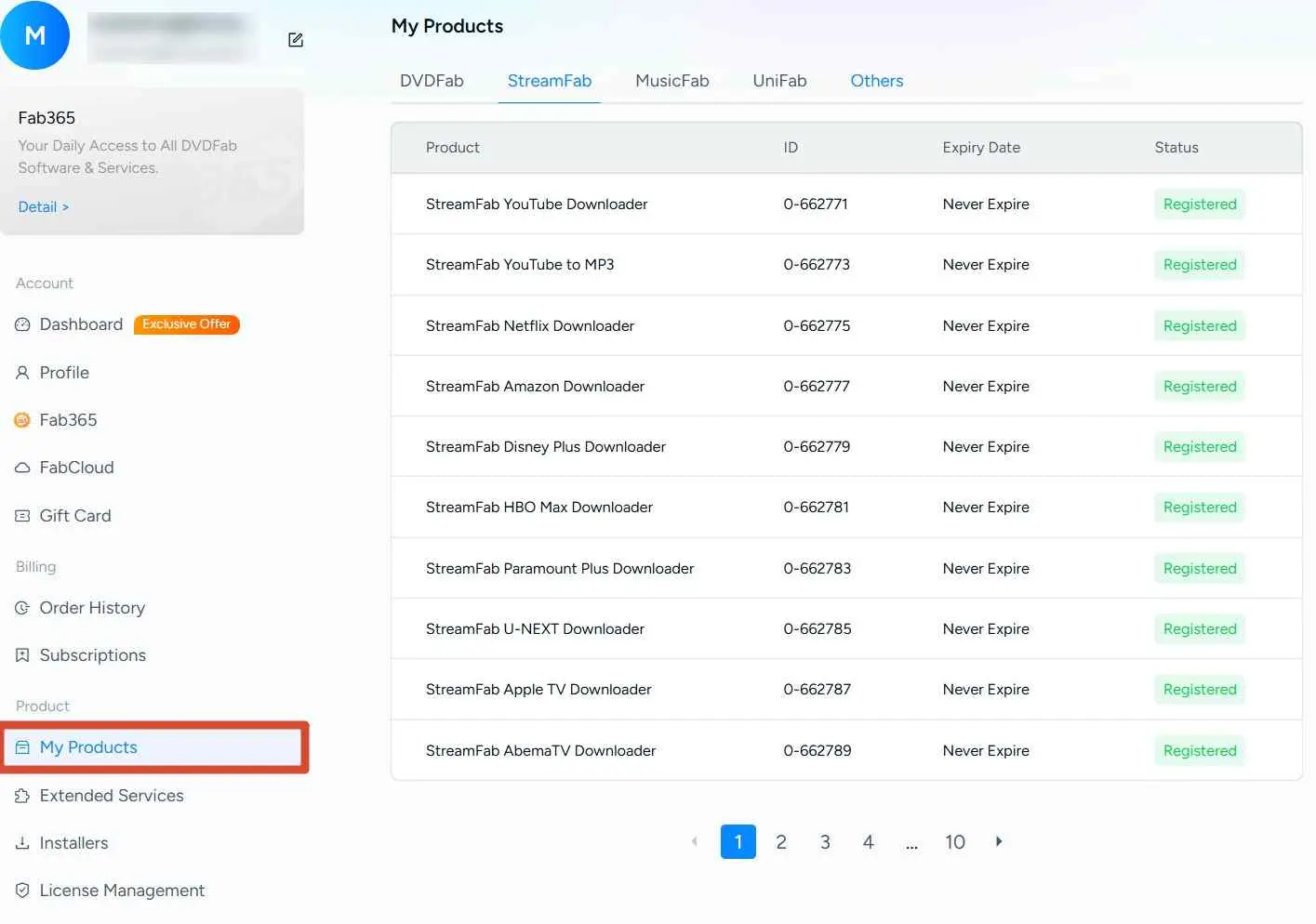Click the blue M avatar circle
This screenshot has height=924, width=1316.
34,35
